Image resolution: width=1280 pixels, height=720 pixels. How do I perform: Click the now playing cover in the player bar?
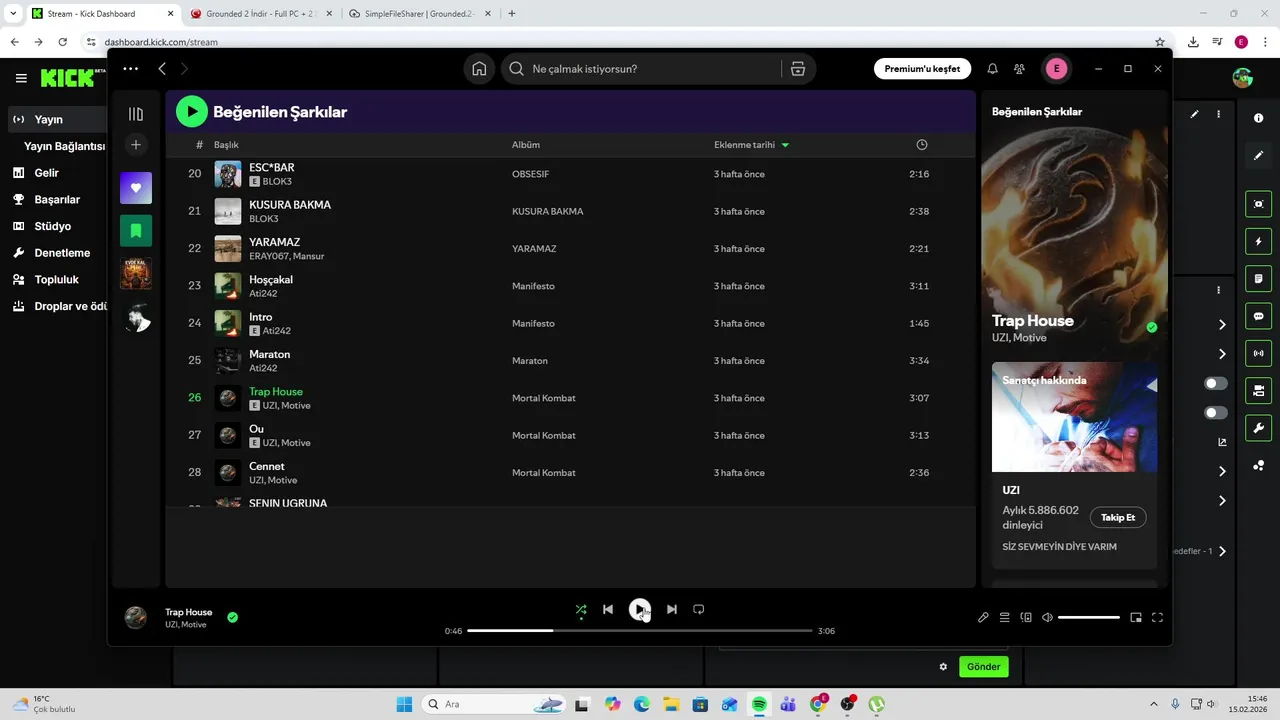click(x=136, y=617)
